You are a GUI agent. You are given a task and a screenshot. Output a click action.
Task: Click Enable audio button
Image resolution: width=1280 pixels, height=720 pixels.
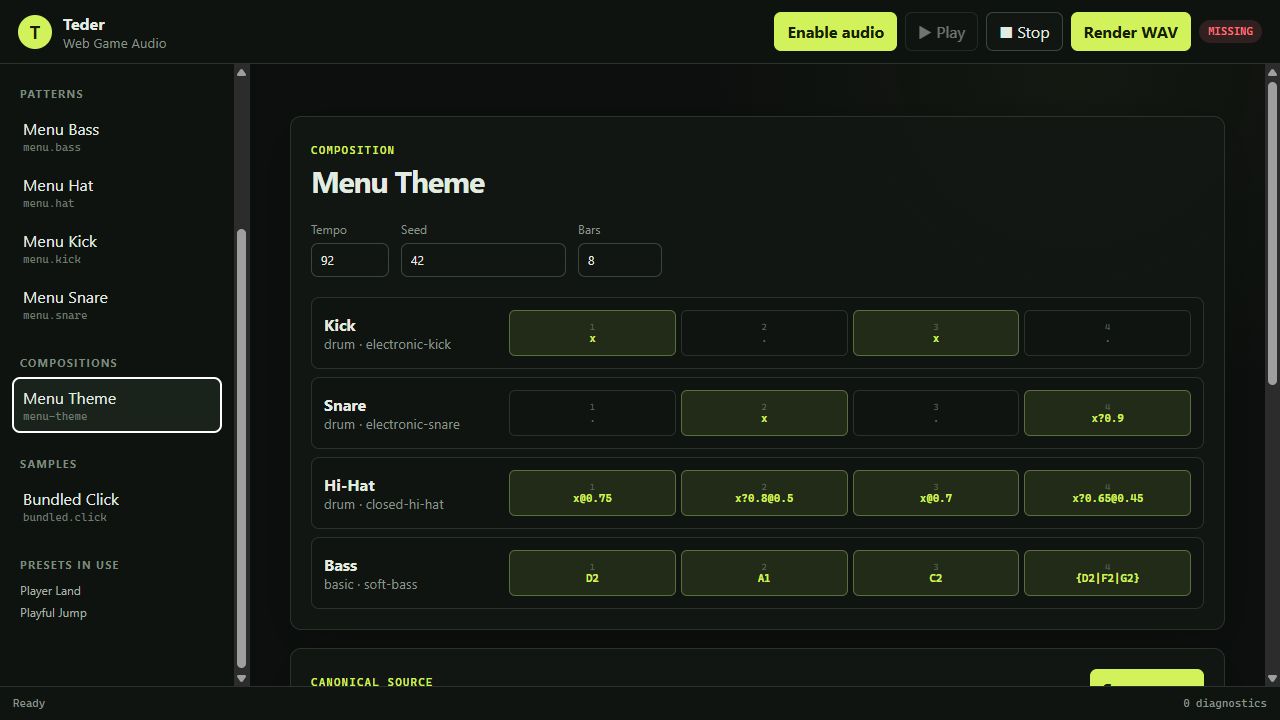click(x=835, y=32)
